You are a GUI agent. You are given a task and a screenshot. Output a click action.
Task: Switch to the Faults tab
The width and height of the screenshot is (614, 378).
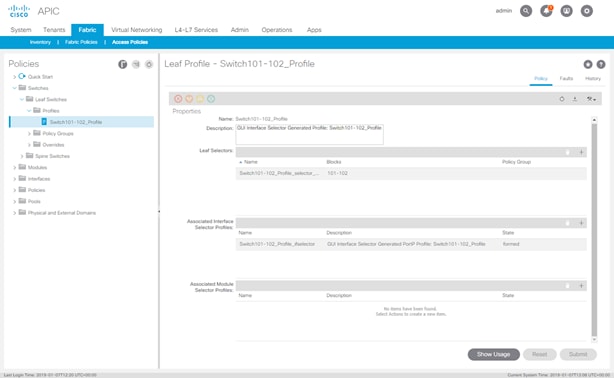(566, 79)
